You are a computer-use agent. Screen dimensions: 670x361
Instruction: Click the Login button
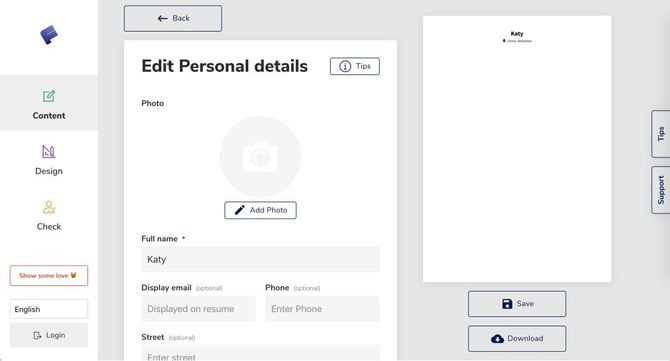pyautogui.click(x=49, y=335)
